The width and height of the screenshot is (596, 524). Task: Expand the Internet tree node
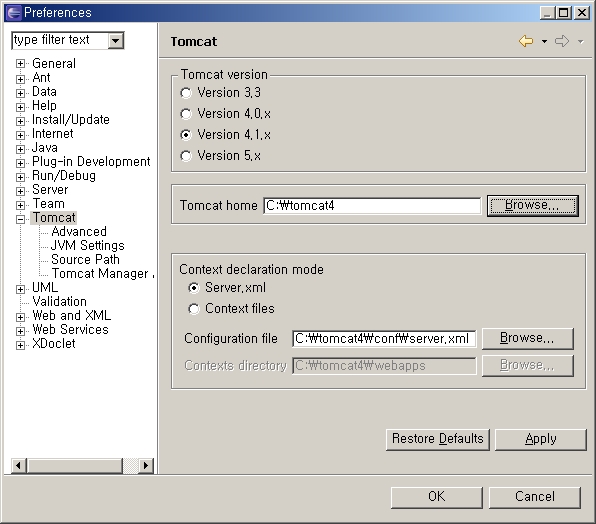coord(21,135)
